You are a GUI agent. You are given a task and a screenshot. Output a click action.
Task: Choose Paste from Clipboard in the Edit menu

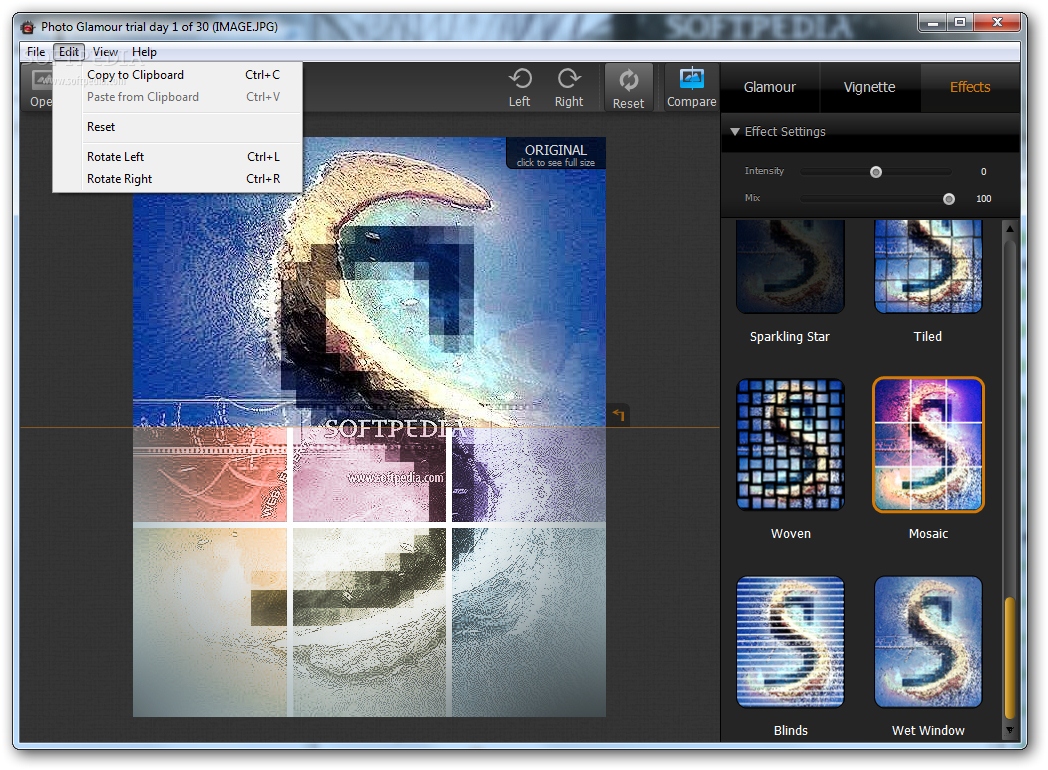[x=178, y=97]
